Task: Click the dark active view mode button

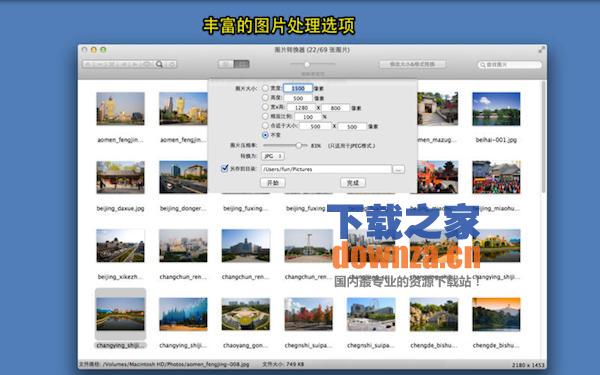Action: coord(241,64)
